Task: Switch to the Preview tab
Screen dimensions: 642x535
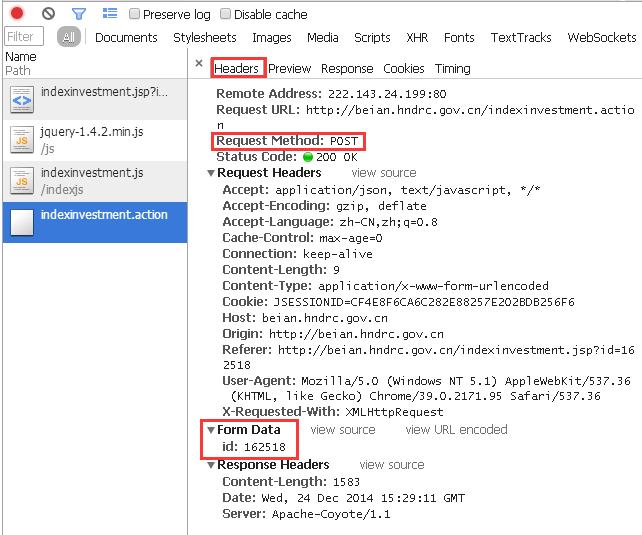Action: pos(289,69)
